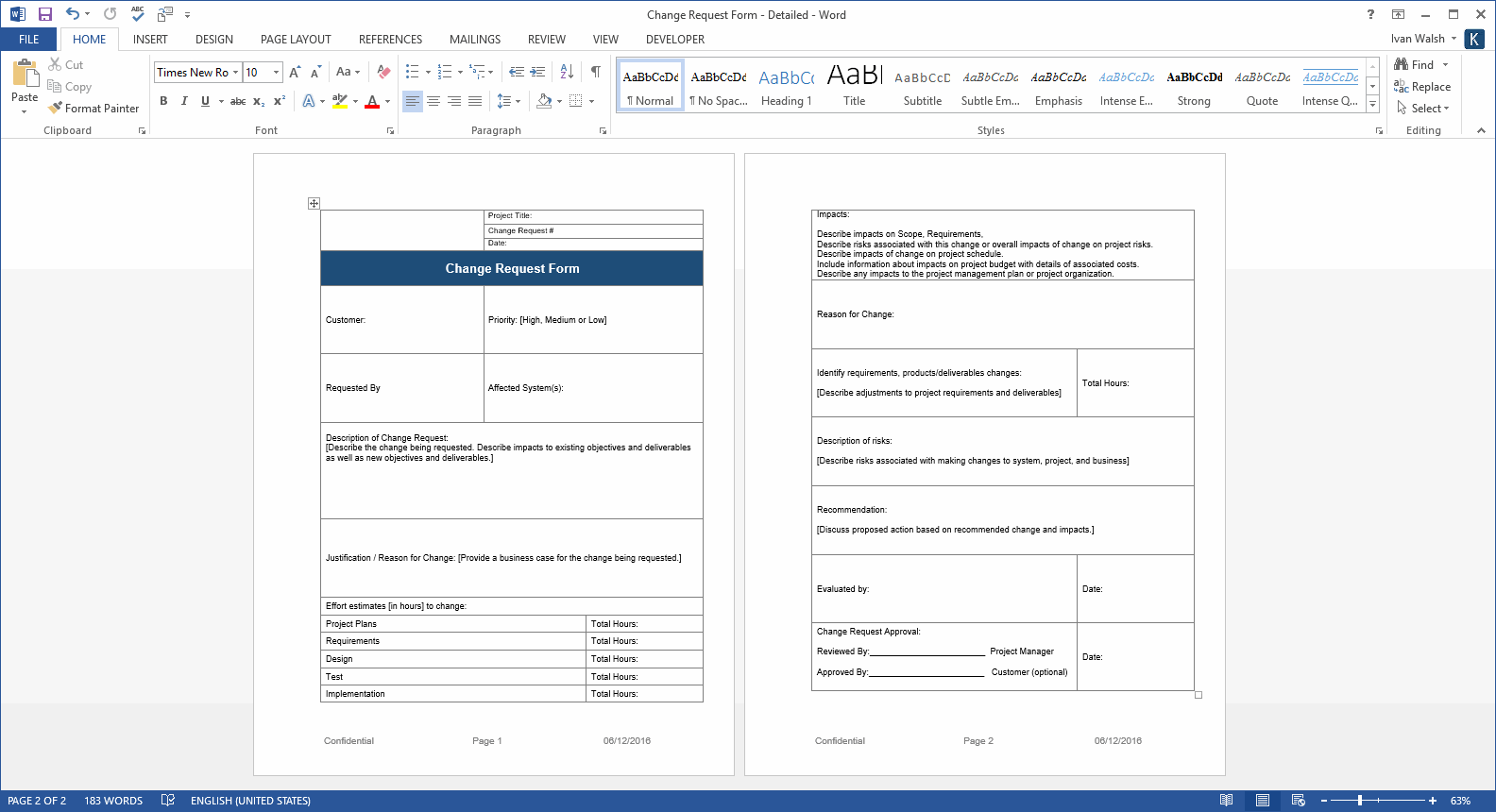Click the 183 WORDS status indicator
Viewport: 1496px width, 812px height.
113,801
